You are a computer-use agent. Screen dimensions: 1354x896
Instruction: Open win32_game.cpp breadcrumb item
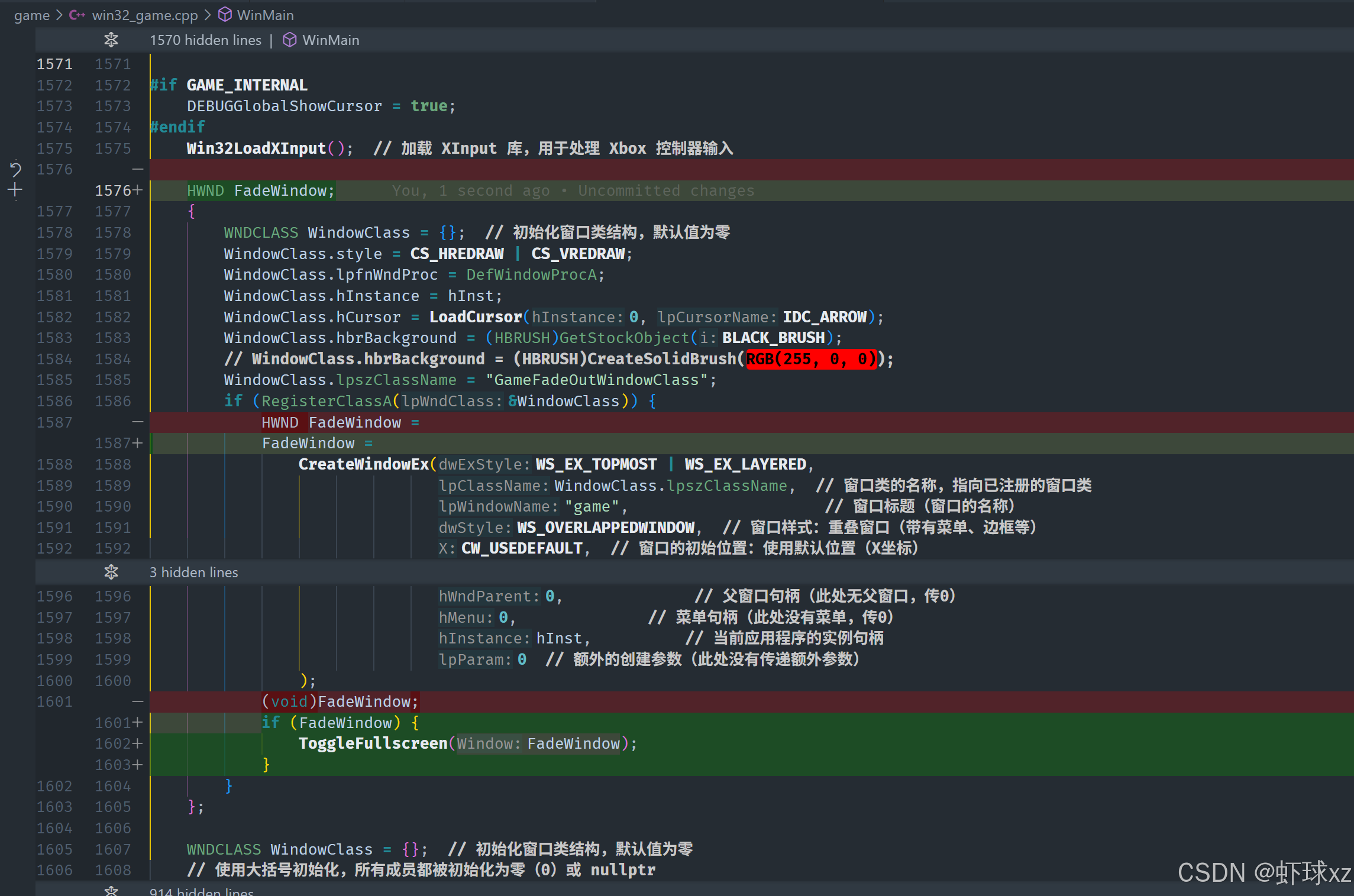click(145, 15)
